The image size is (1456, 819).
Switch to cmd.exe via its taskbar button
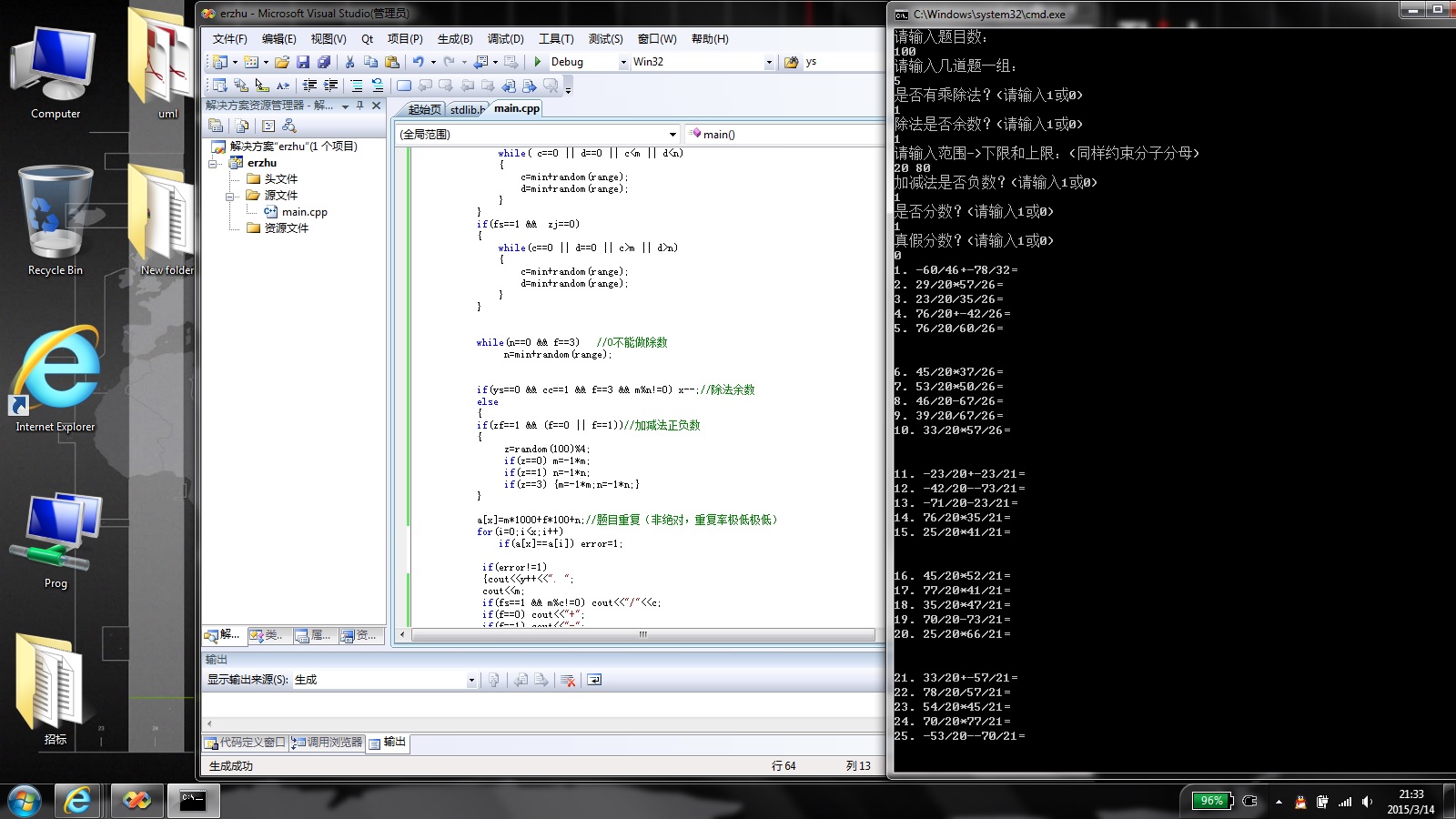click(192, 801)
